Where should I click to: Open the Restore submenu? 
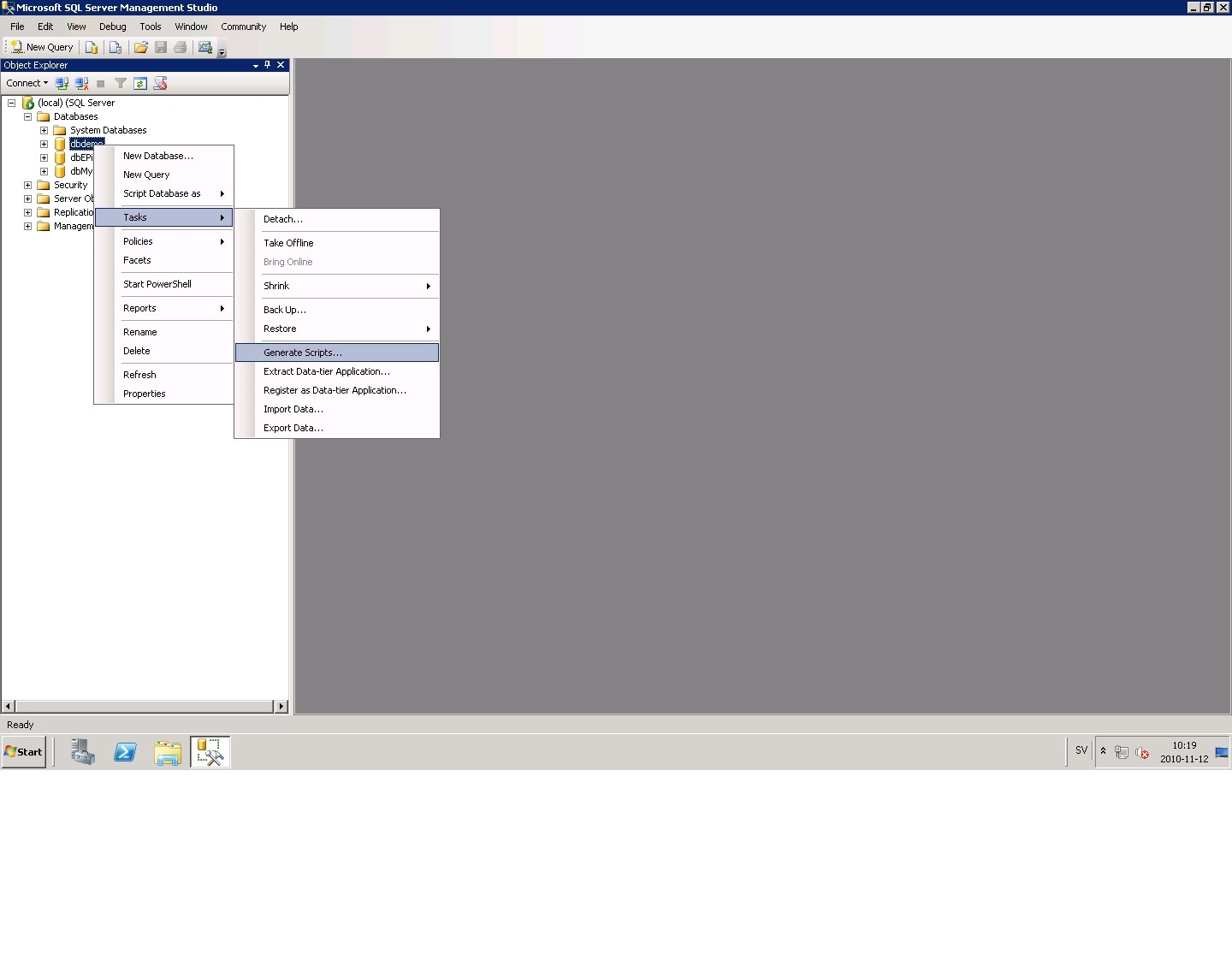[280, 329]
